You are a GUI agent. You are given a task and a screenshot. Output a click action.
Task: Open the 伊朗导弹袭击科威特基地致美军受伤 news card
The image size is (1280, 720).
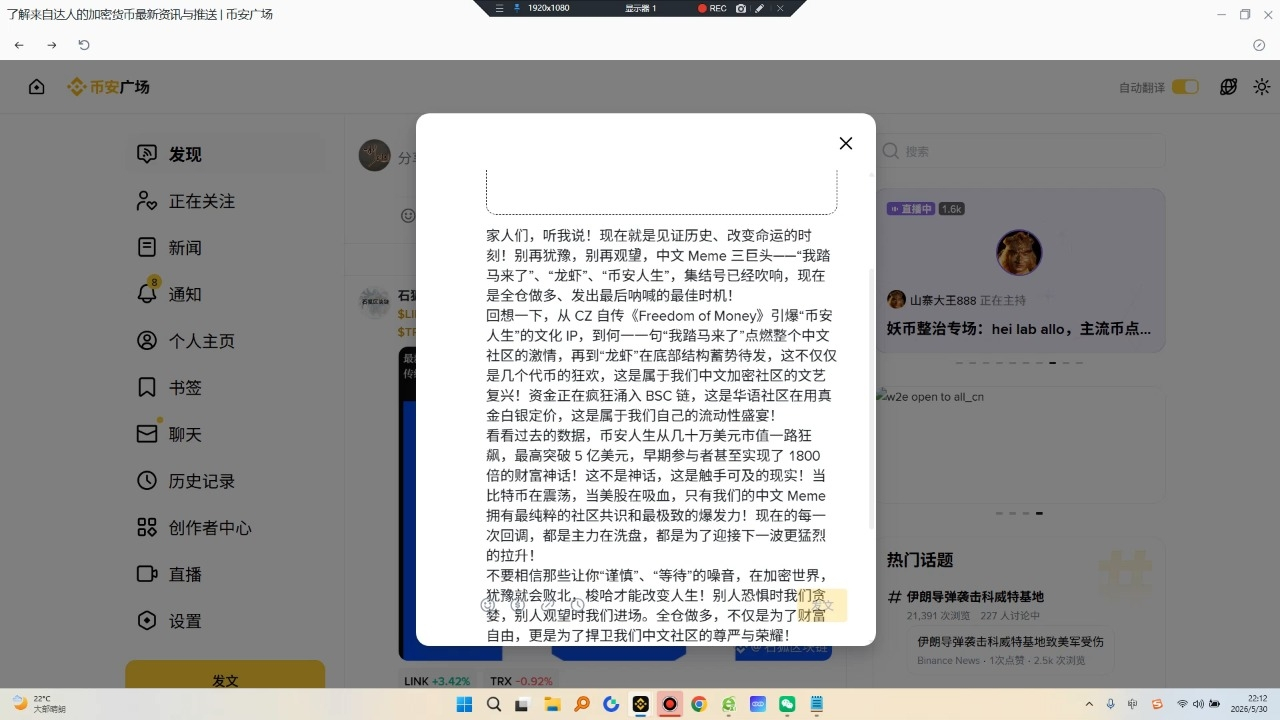click(x=1011, y=649)
